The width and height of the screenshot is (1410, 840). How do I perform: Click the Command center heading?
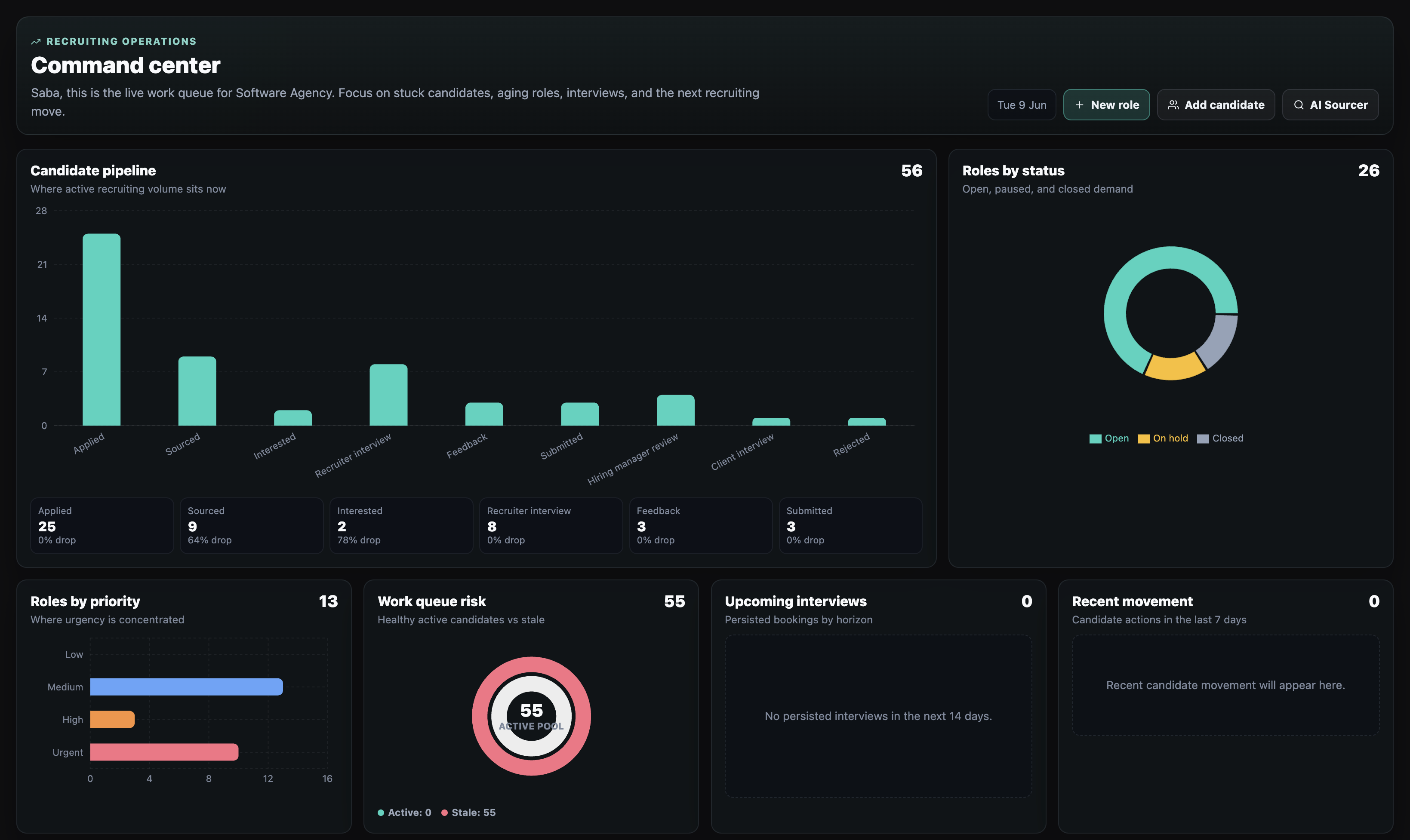(126, 65)
